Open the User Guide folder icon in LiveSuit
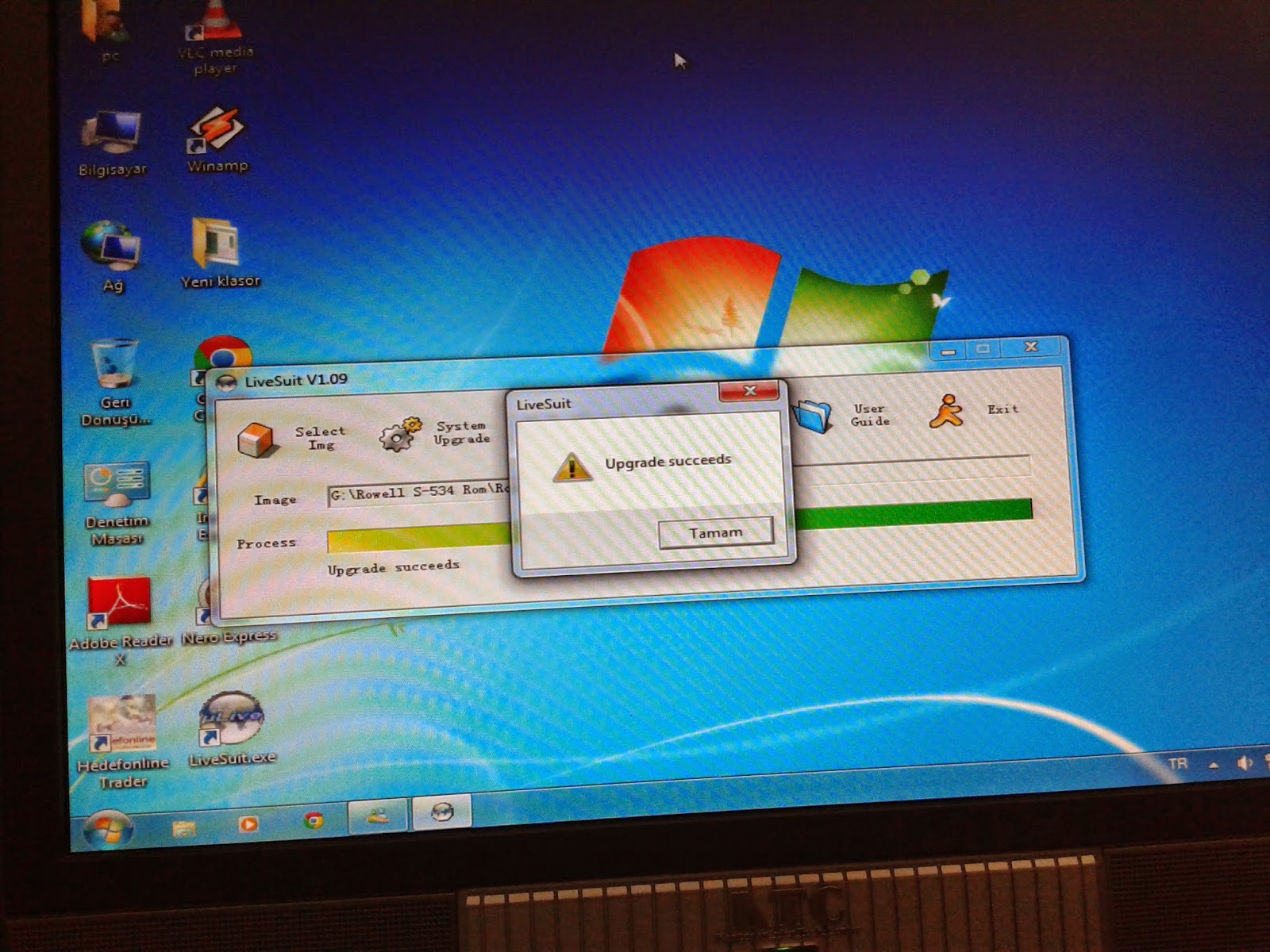The width and height of the screenshot is (1270, 952). [x=813, y=416]
